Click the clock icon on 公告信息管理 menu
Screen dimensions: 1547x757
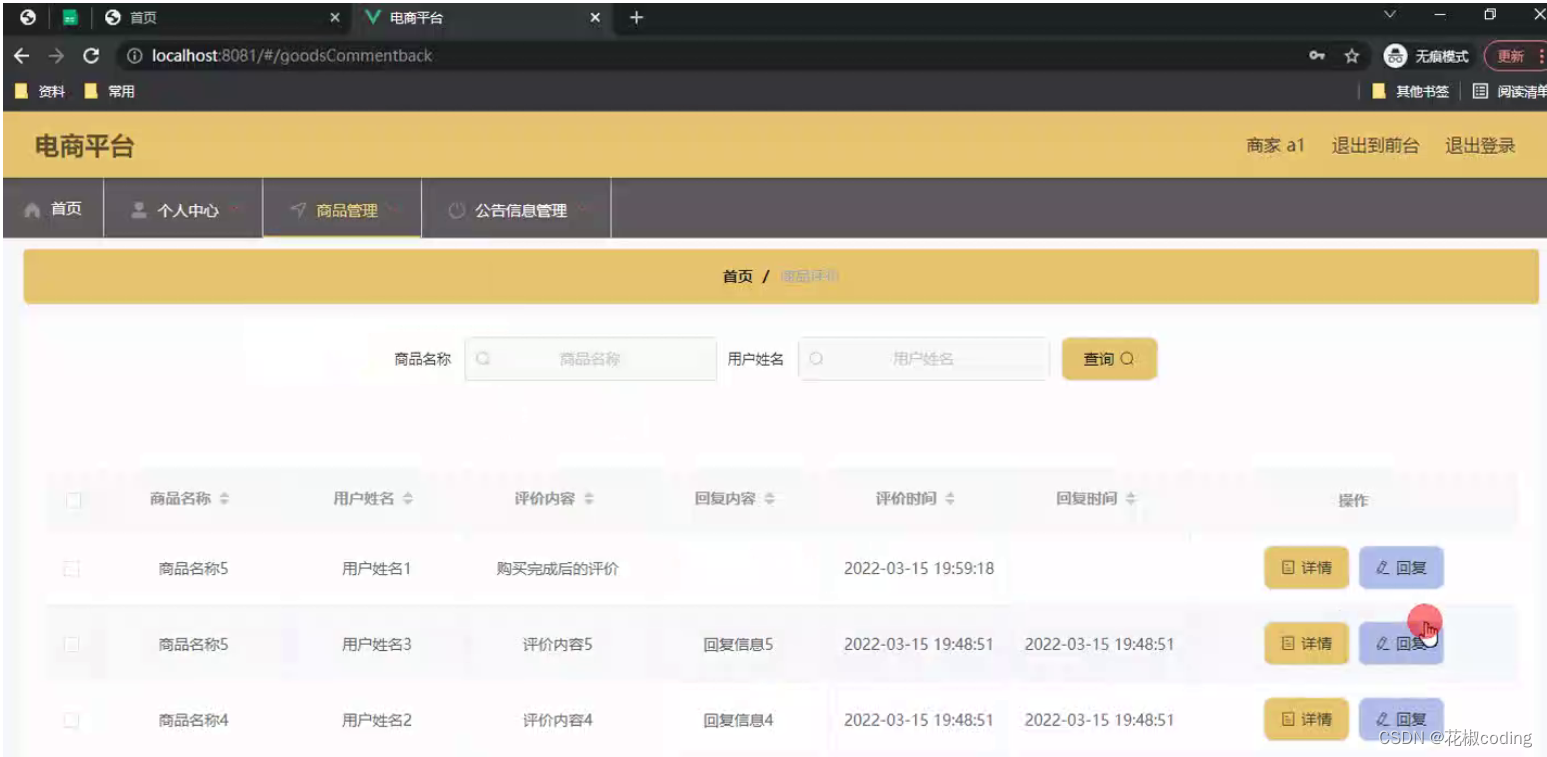(x=457, y=210)
